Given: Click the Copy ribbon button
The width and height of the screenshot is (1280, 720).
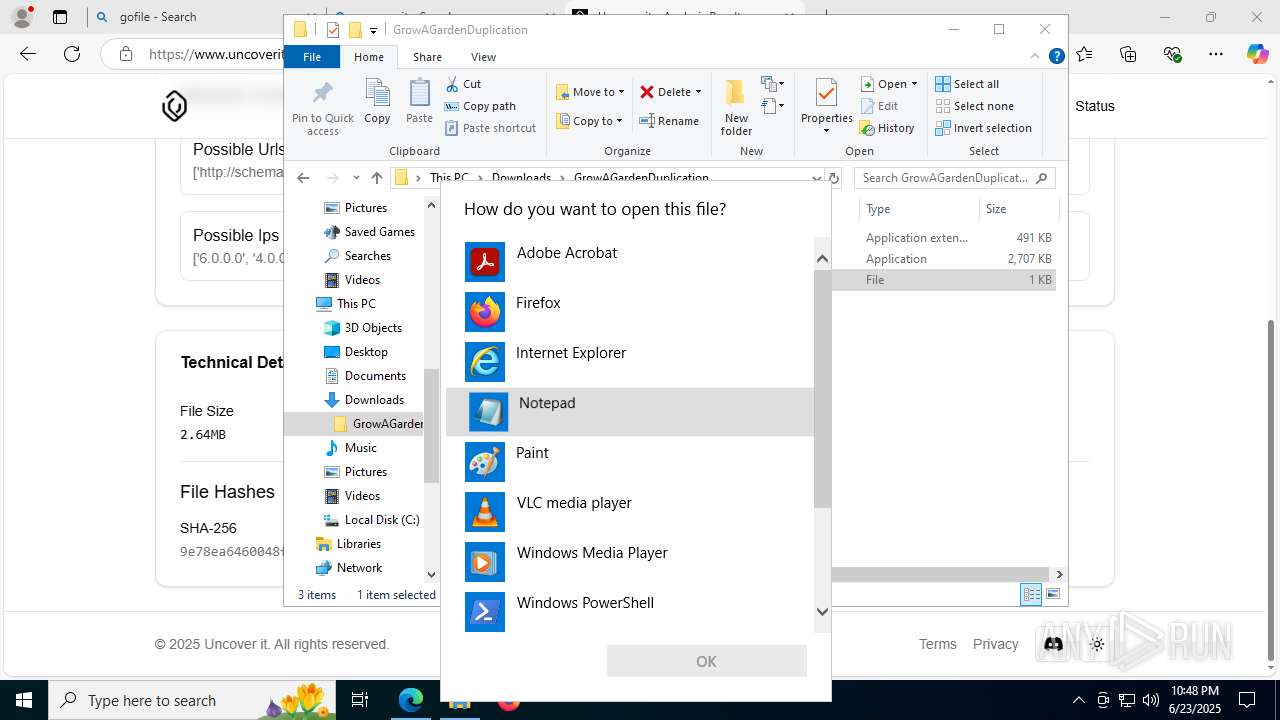Looking at the screenshot, I should click(x=377, y=102).
